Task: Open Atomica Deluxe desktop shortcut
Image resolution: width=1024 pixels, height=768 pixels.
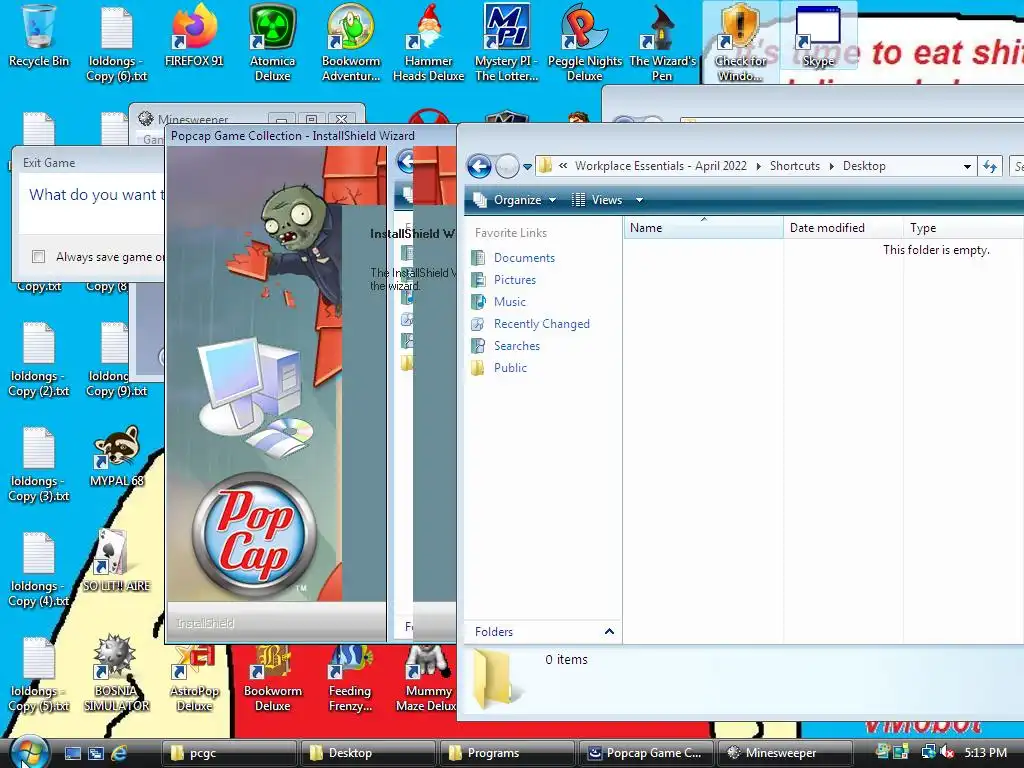Action: (x=272, y=43)
